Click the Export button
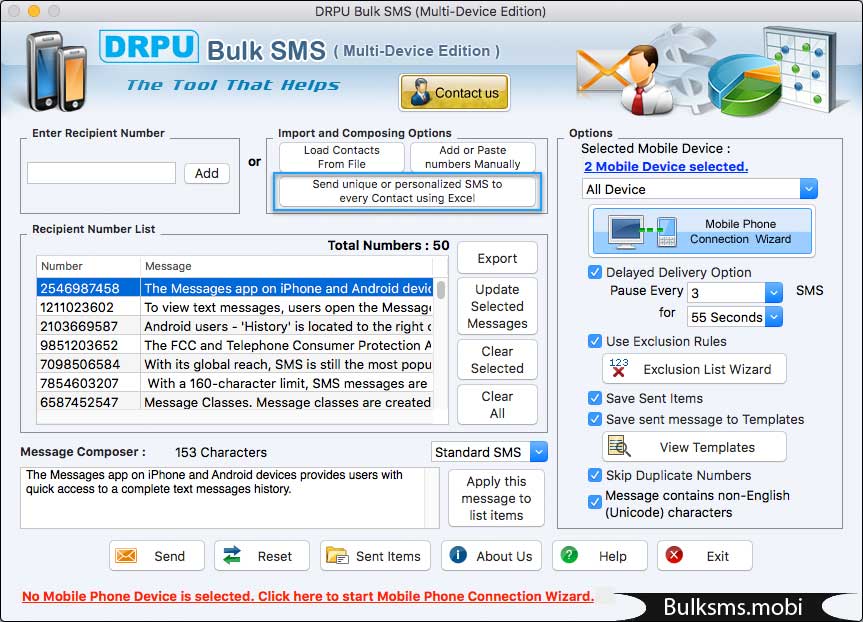Screen dimensions: 863x622 [497, 258]
